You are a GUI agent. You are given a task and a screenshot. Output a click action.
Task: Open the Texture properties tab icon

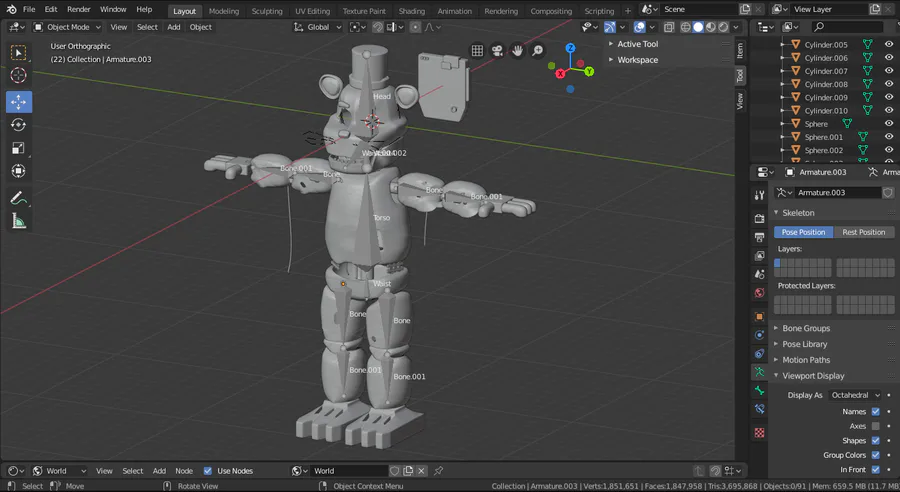[759, 432]
